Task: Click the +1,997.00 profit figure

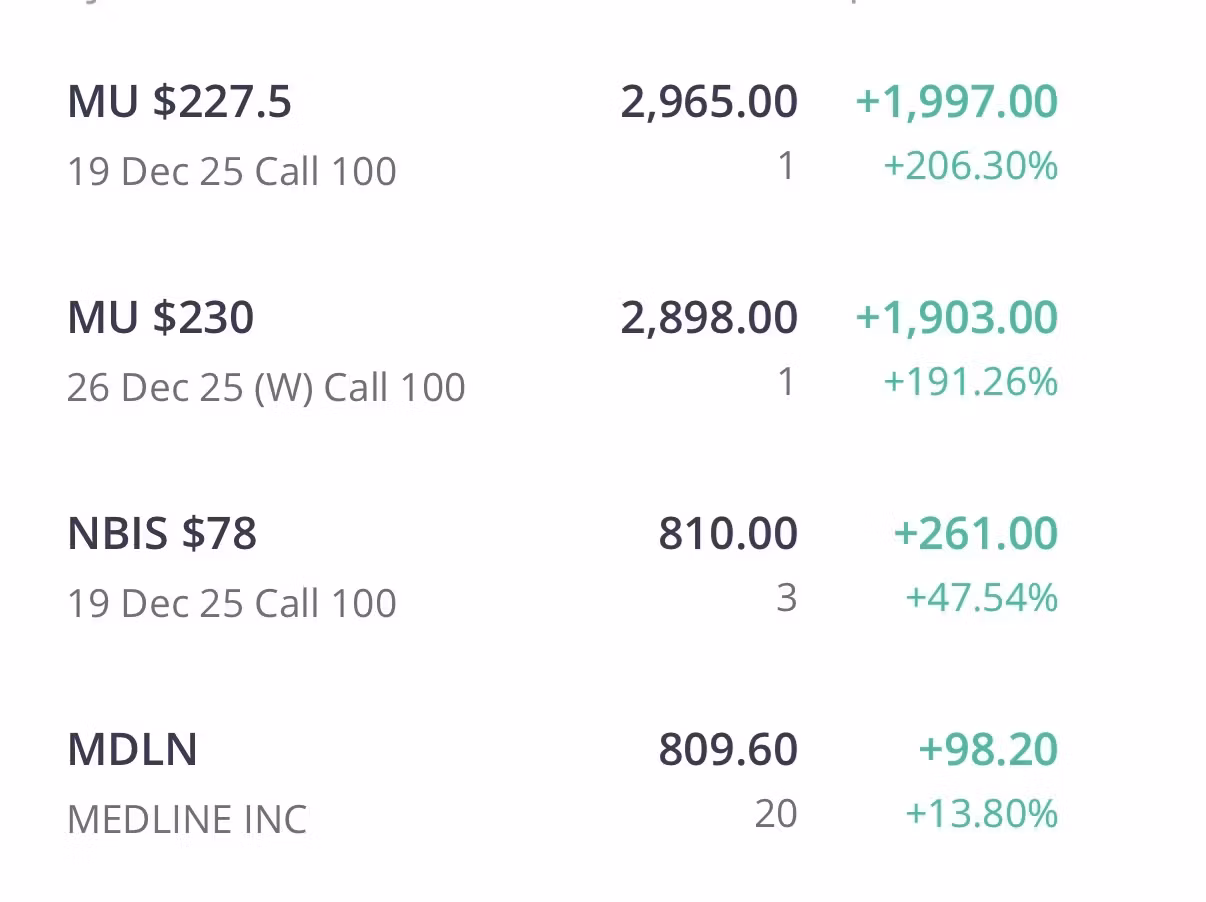Action: click(x=956, y=102)
